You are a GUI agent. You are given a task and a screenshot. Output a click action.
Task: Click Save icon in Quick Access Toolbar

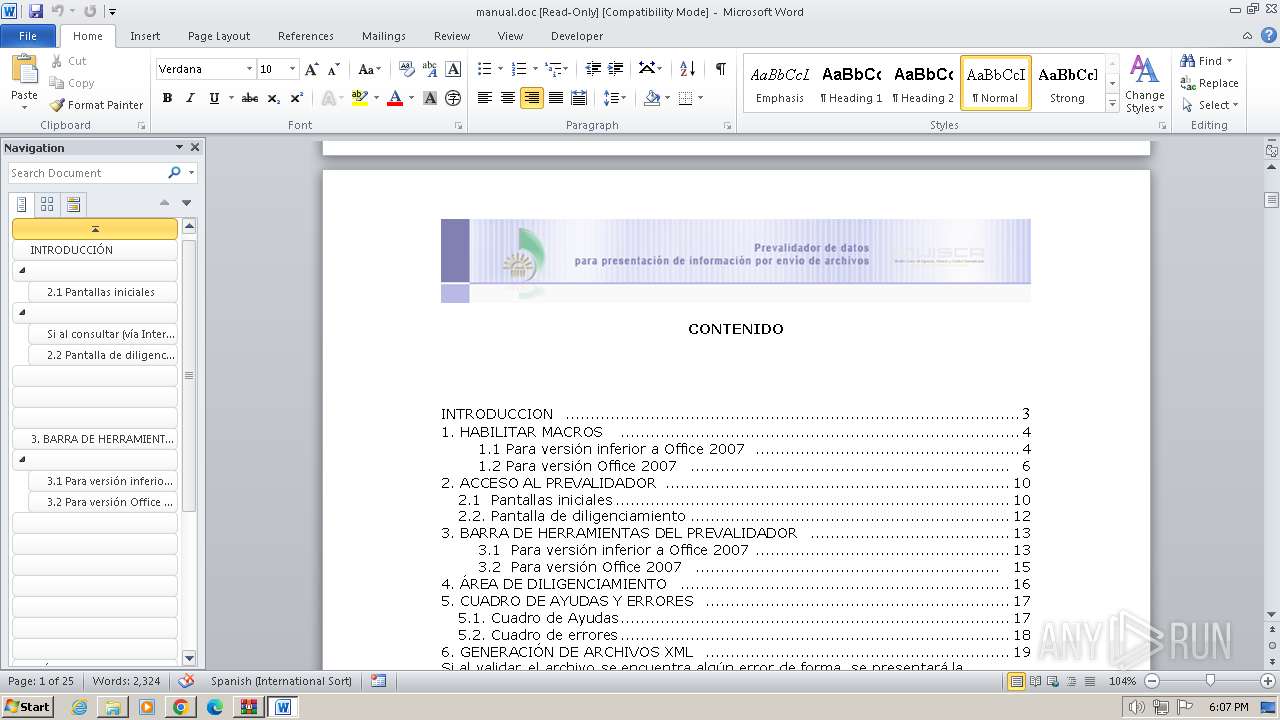[36, 11]
